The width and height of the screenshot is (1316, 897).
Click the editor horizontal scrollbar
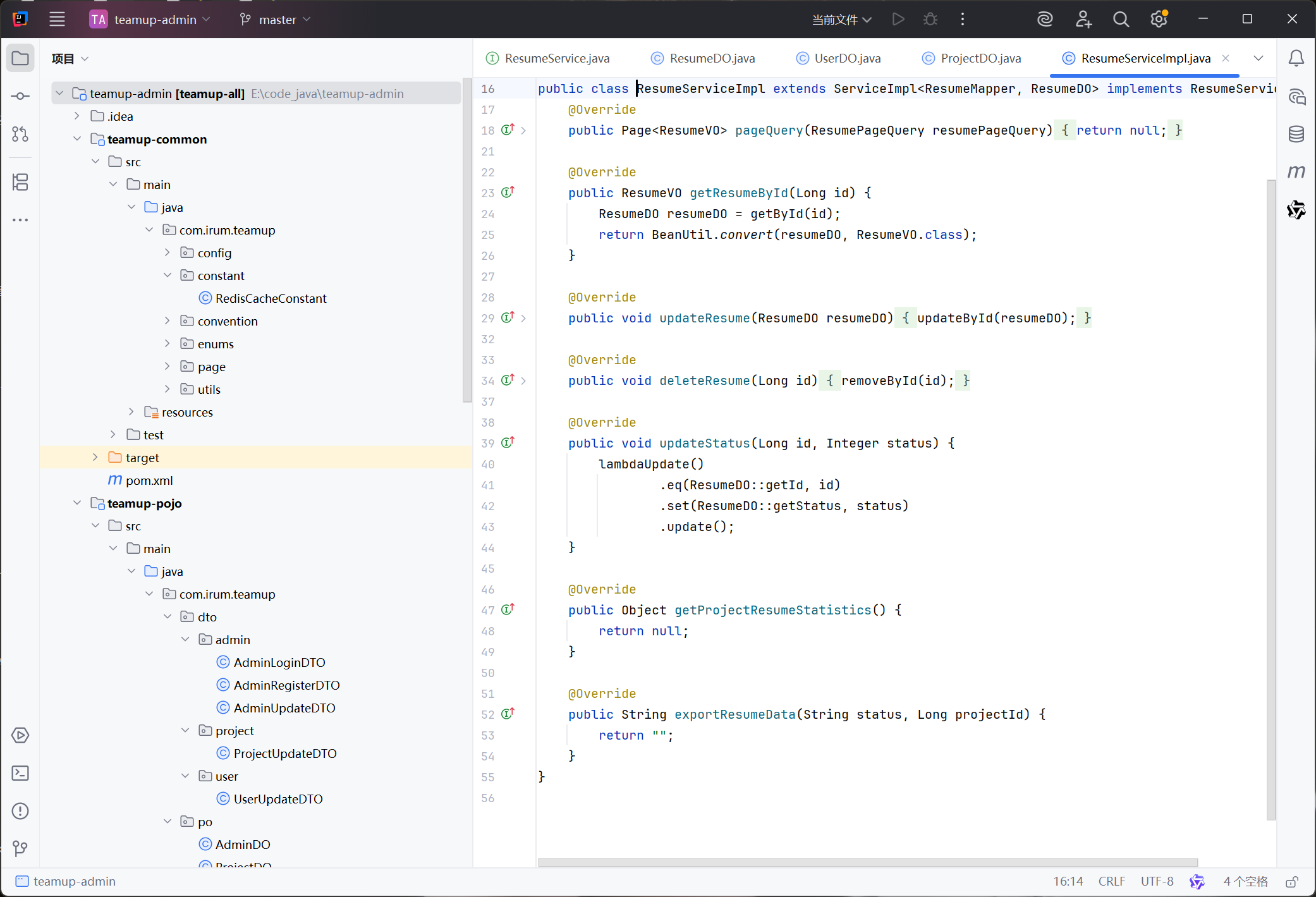[867, 862]
